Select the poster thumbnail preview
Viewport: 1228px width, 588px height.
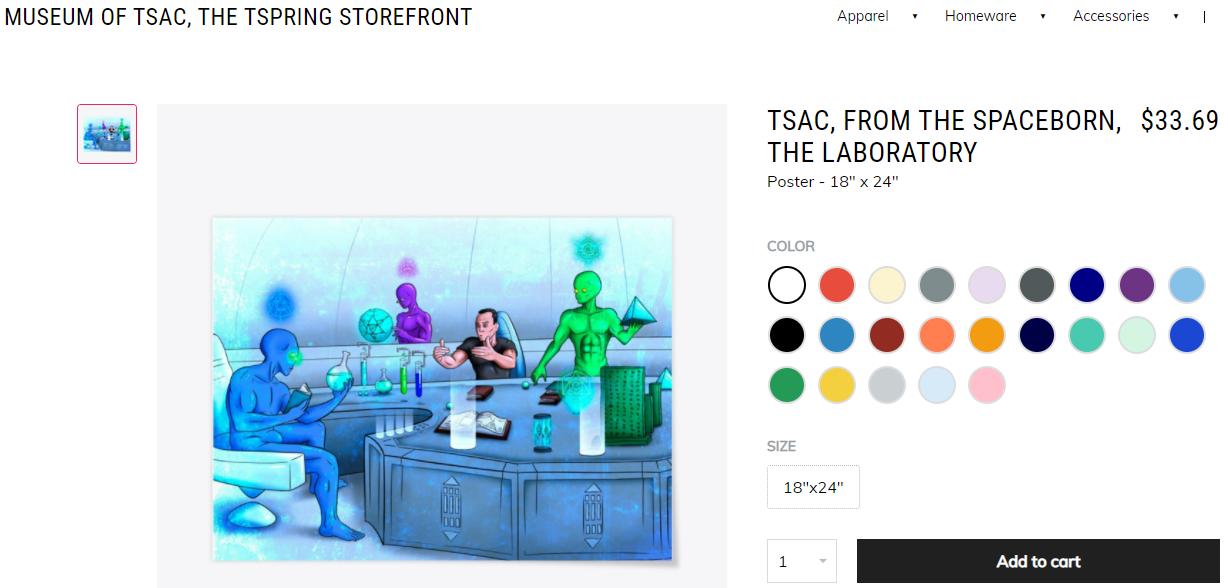[107, 134]
